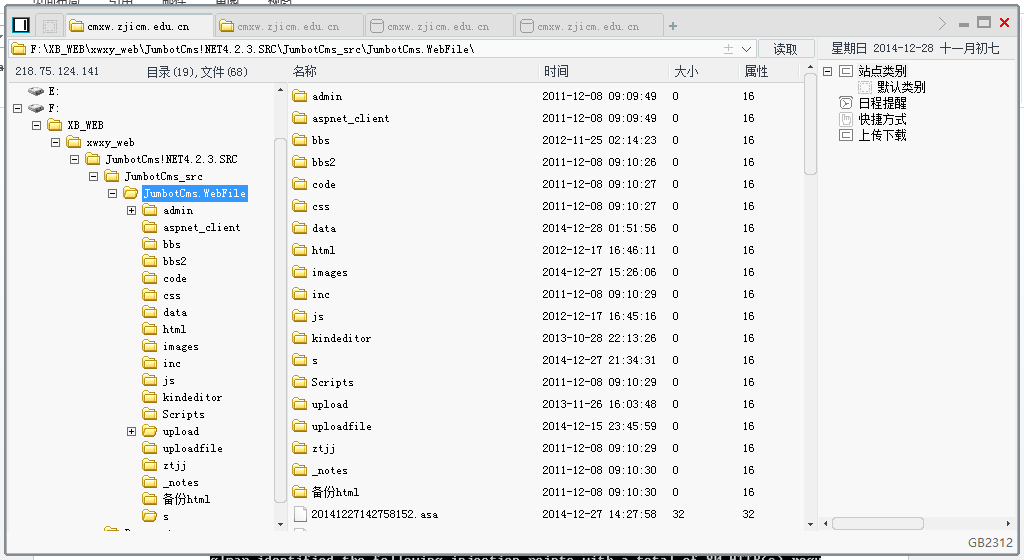Switch to the fourth cmxw.zjicm.edu.cn tab
The width and height of the screenshot is (1024, 560).
[x=588, y=26]
